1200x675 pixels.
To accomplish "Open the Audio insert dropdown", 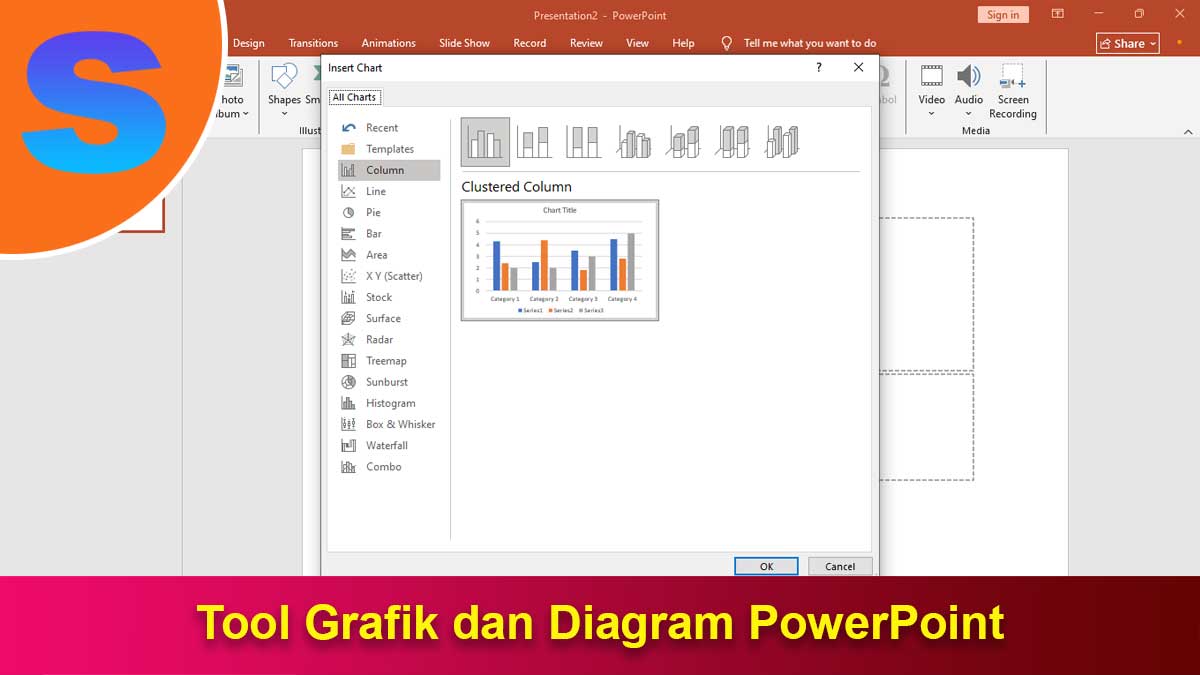I will [968, 90].
